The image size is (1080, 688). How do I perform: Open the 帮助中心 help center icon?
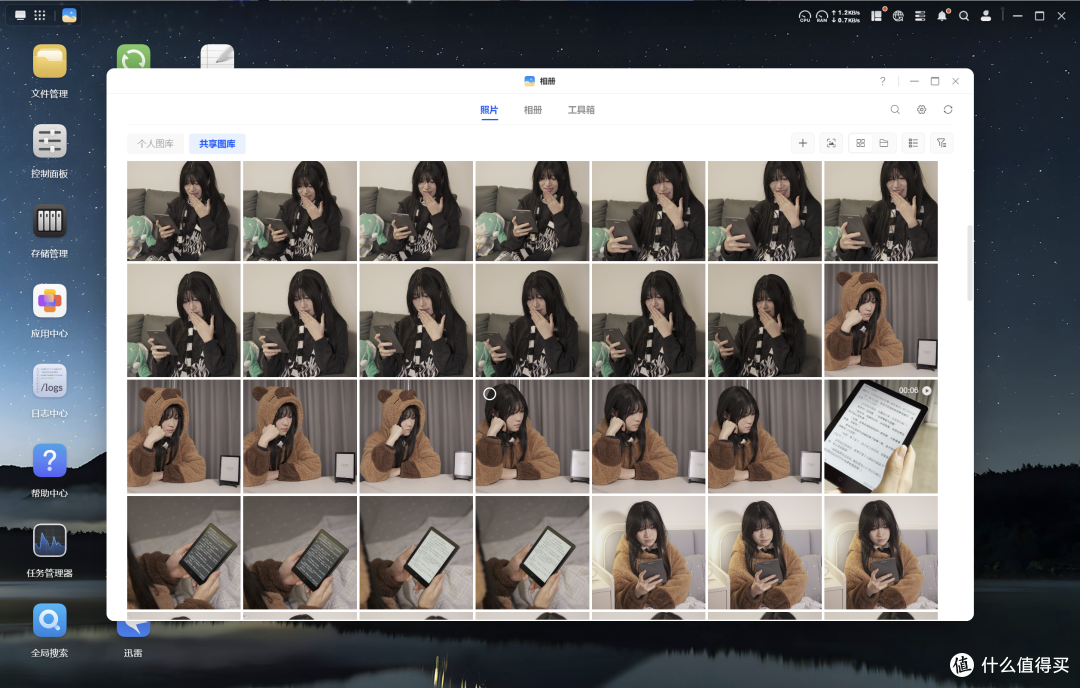[x=50, y=461]
